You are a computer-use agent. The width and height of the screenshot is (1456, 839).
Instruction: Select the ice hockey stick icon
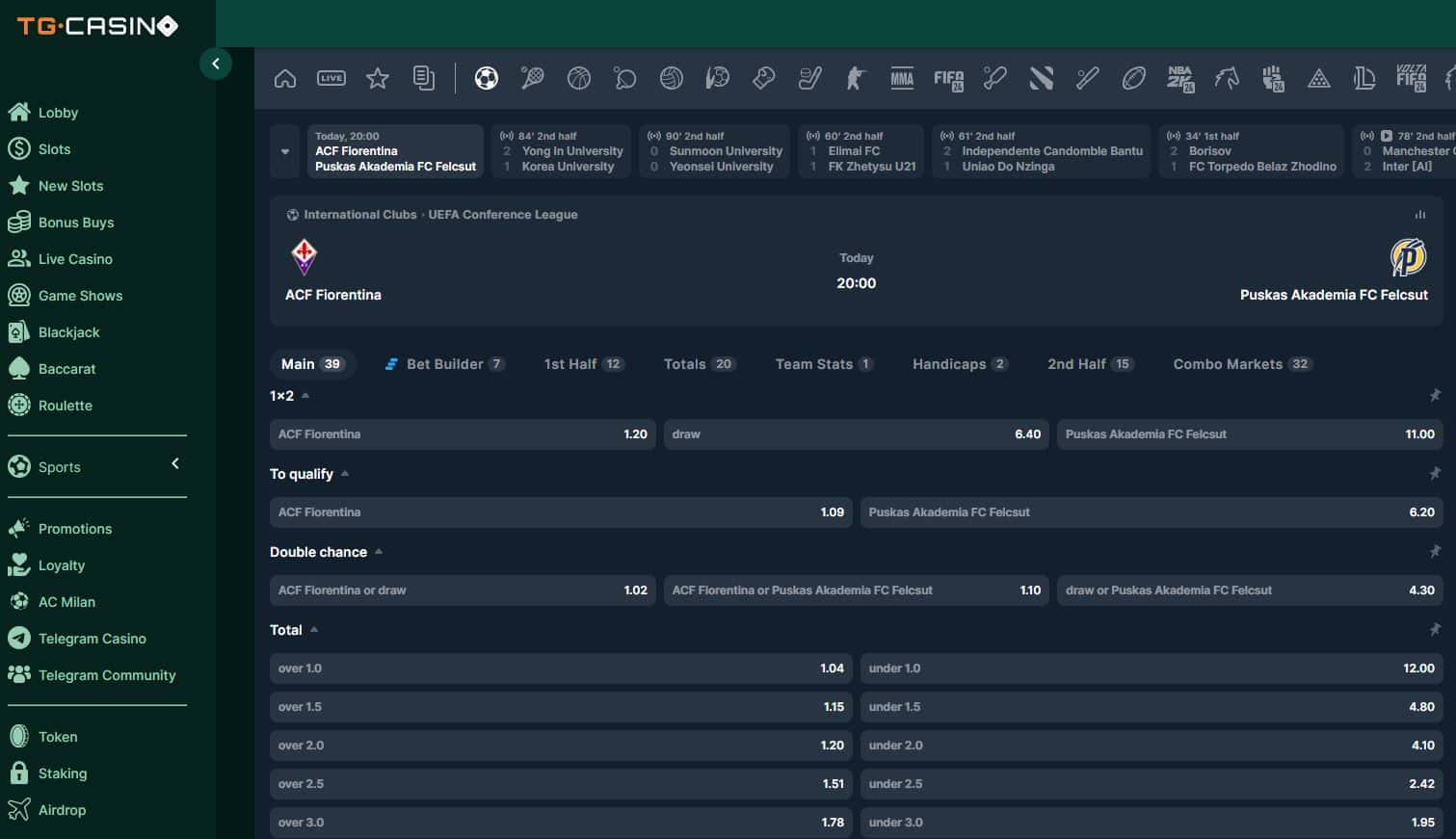click(810, 79)
